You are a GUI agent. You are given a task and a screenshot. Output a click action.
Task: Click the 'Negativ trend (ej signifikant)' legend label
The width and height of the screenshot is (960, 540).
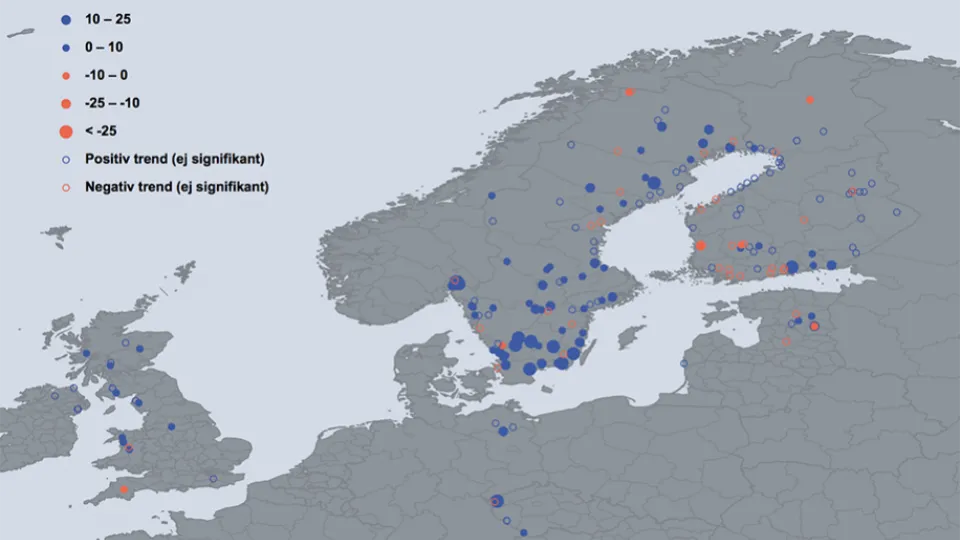pos(177,187)
